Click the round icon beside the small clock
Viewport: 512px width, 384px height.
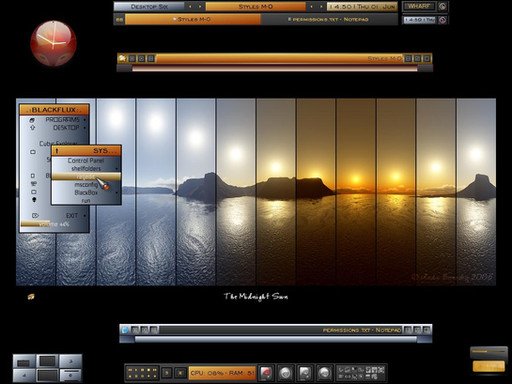click(442, 20)
